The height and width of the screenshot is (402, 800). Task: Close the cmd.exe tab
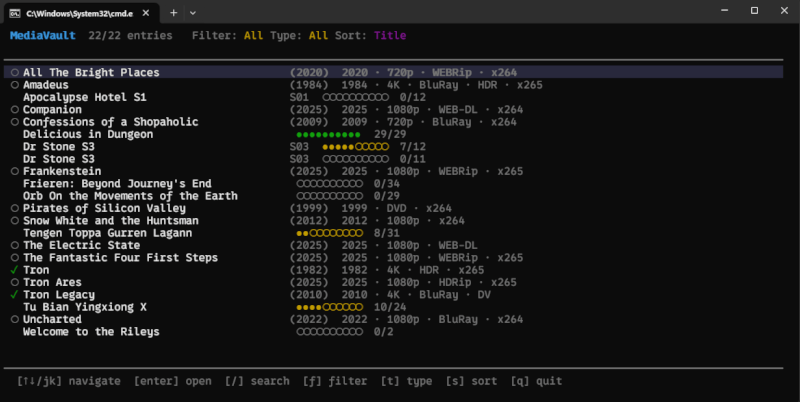point(146,12)
